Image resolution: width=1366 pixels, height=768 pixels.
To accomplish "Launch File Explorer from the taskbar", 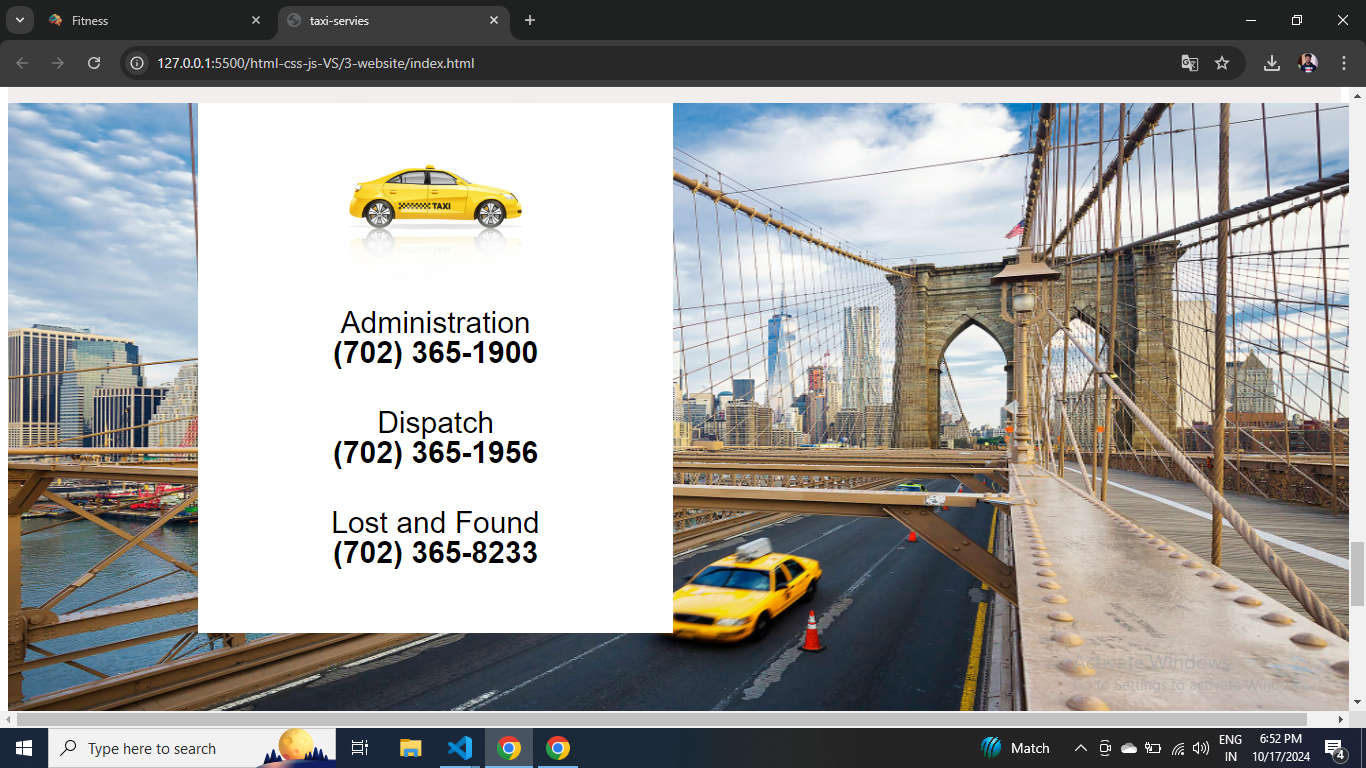I will pos(411,748).
